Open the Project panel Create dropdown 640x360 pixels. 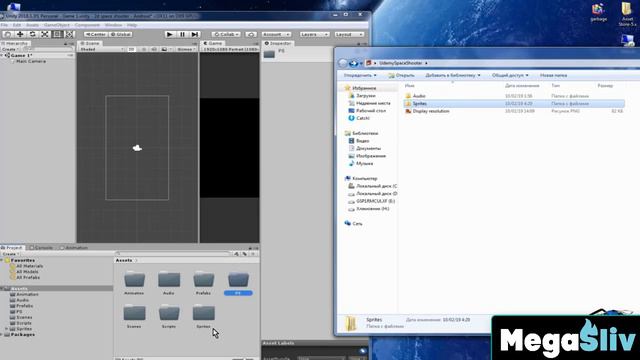10,254
